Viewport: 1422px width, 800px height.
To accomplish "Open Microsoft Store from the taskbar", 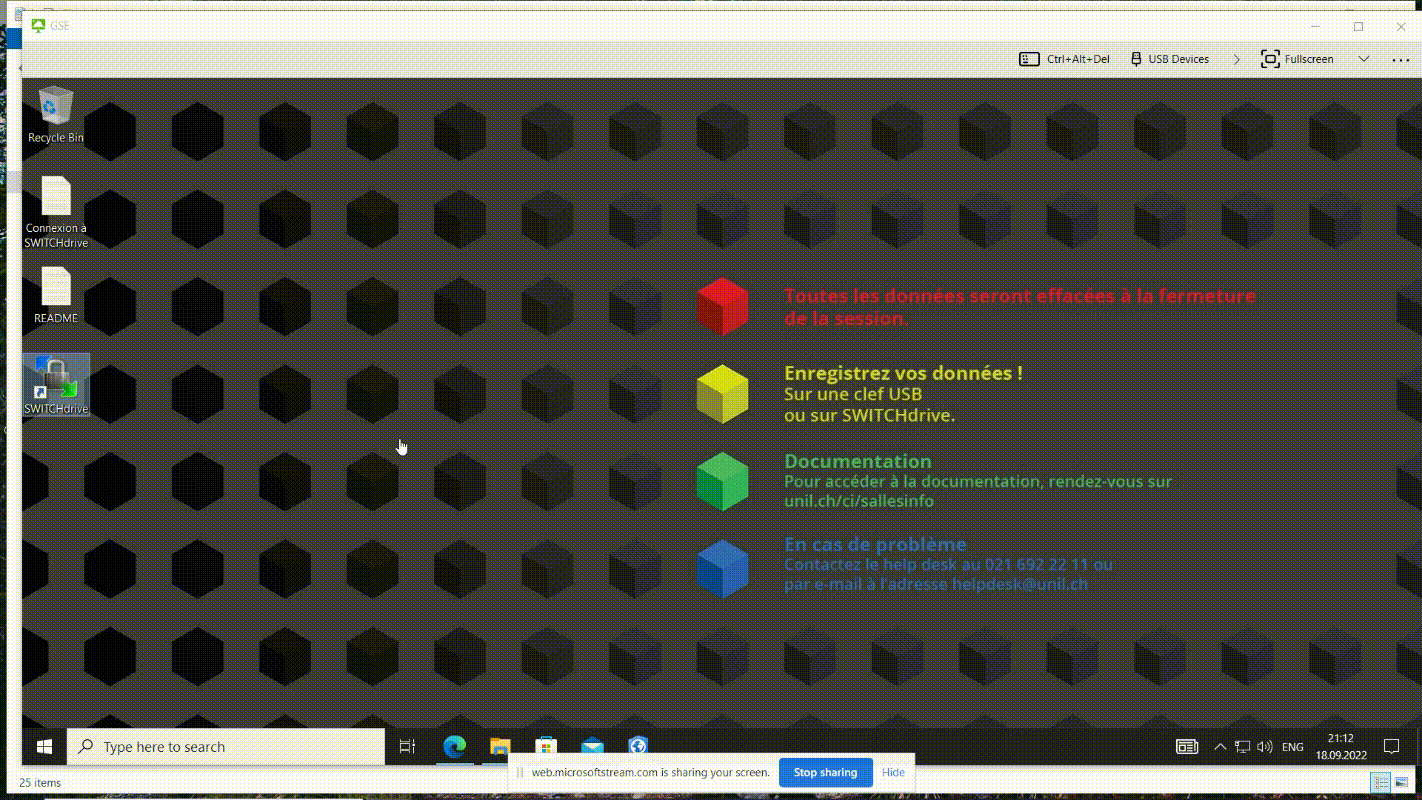I will (545, 746).
